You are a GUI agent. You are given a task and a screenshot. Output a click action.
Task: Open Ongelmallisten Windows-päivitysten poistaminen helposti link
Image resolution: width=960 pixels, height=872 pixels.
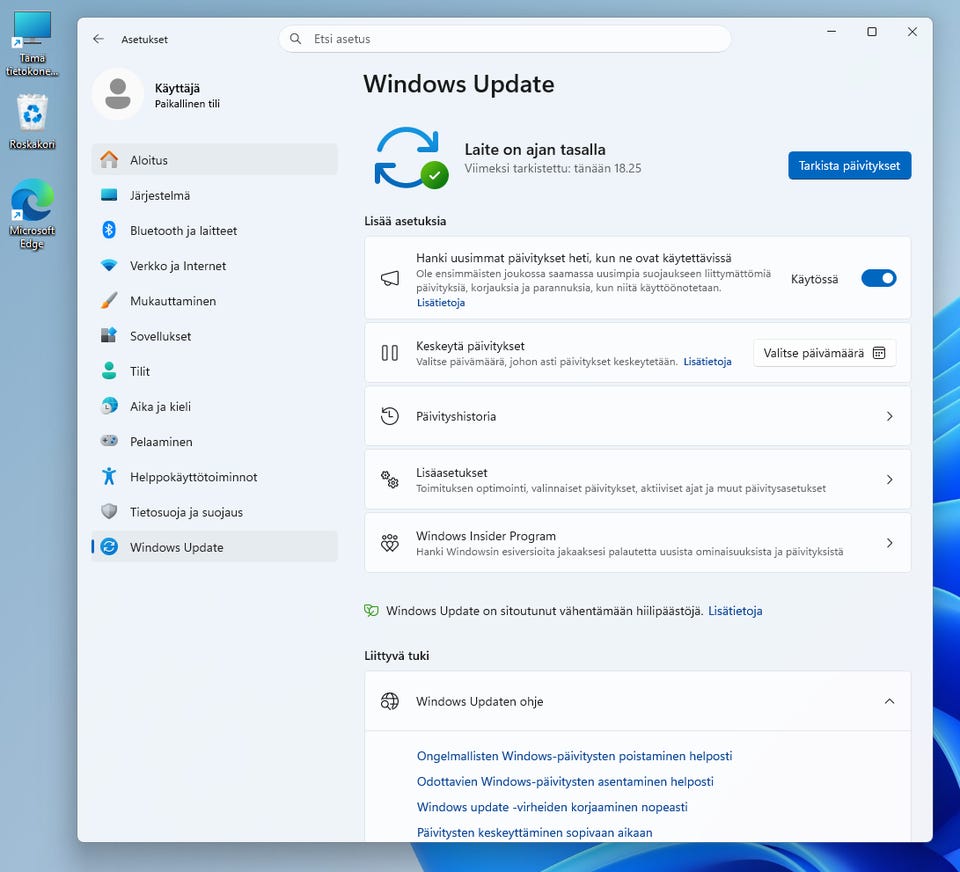(574, 756)
